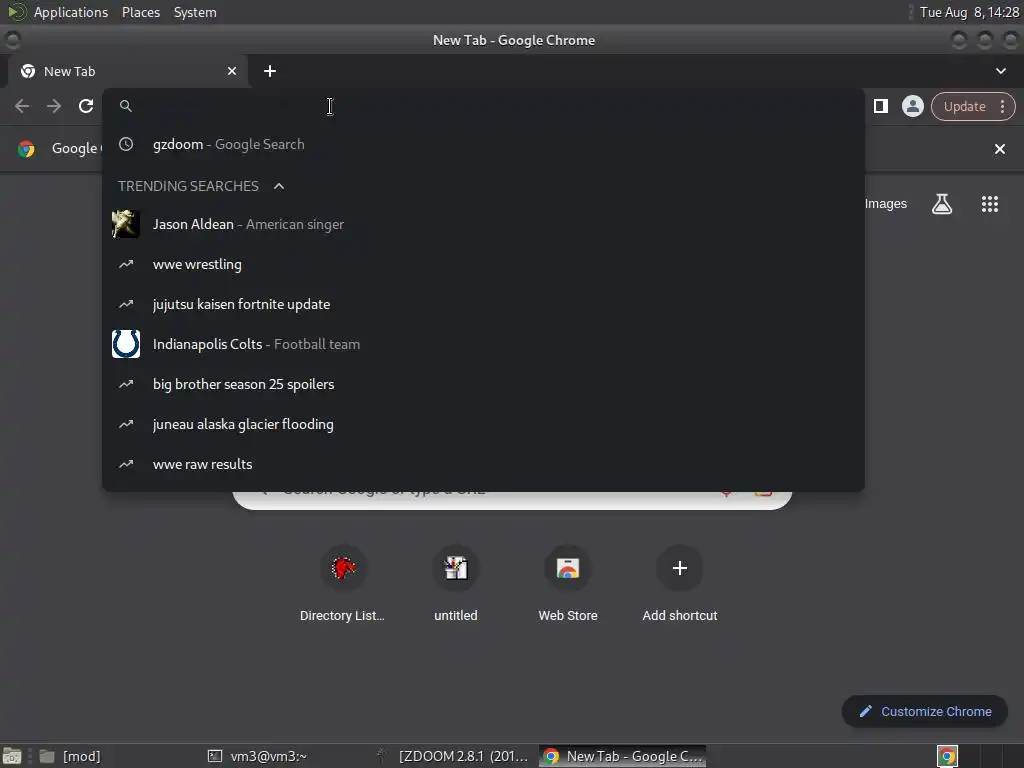Viewport: 1024px width, 768px height.
Task: Click the clock Tue Aug 8 14:28
Action: pyautogui.click(x=969, y=12)
